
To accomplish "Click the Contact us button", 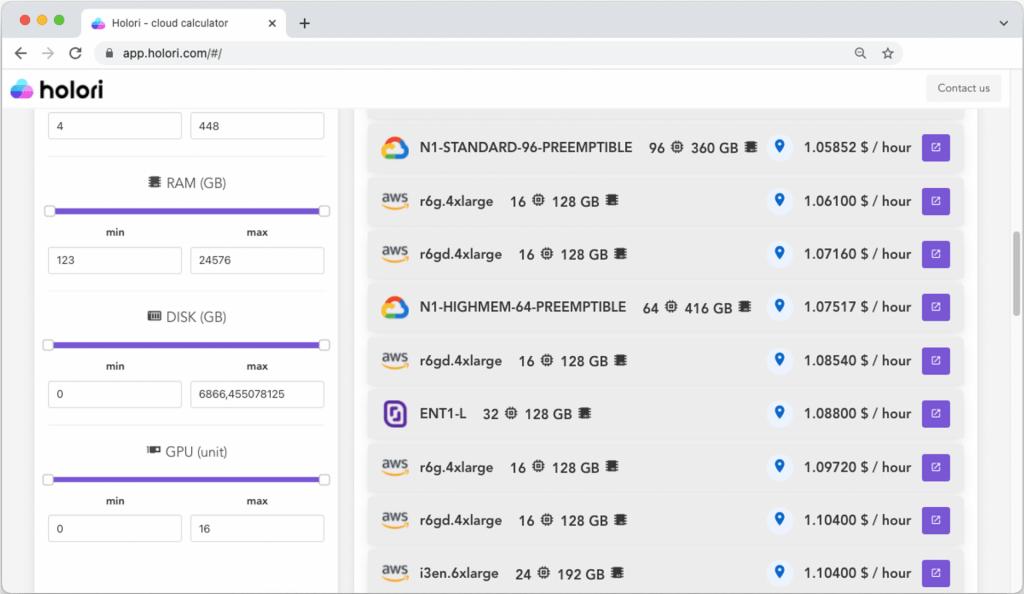I will tap(963, 88).
